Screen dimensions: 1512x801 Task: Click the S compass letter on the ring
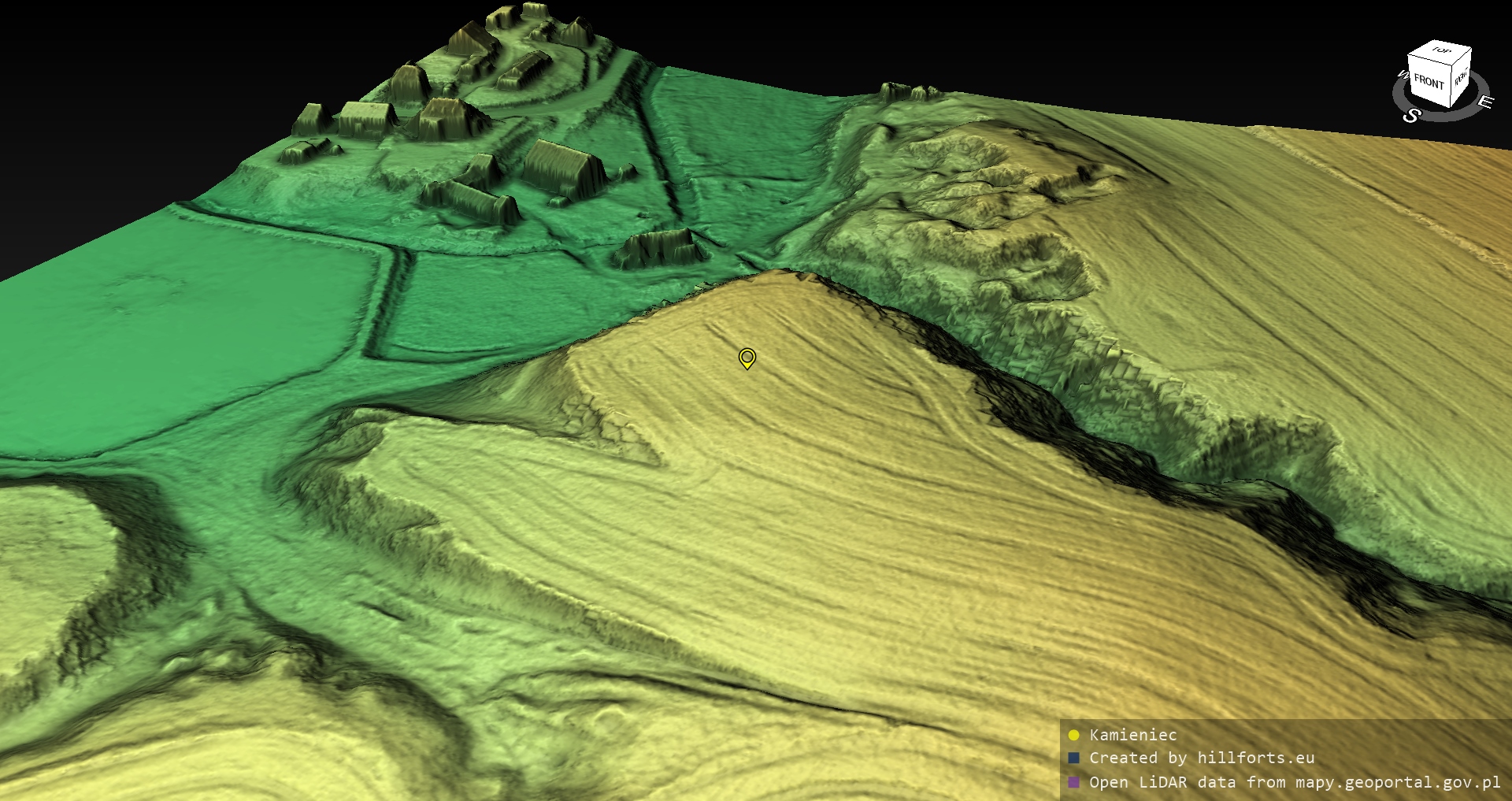1411,116
